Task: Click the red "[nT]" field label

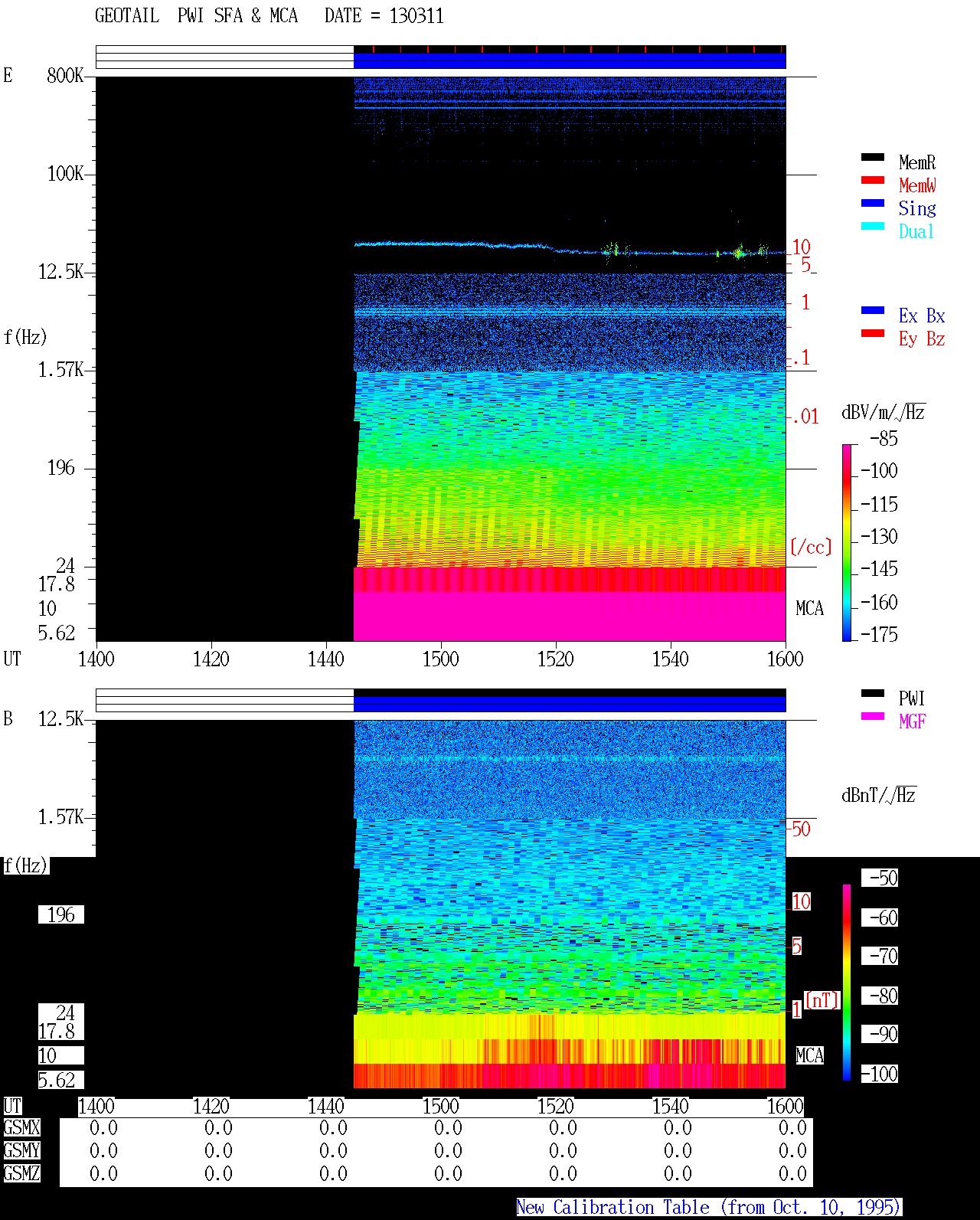Action: [x=822, y=1000]
